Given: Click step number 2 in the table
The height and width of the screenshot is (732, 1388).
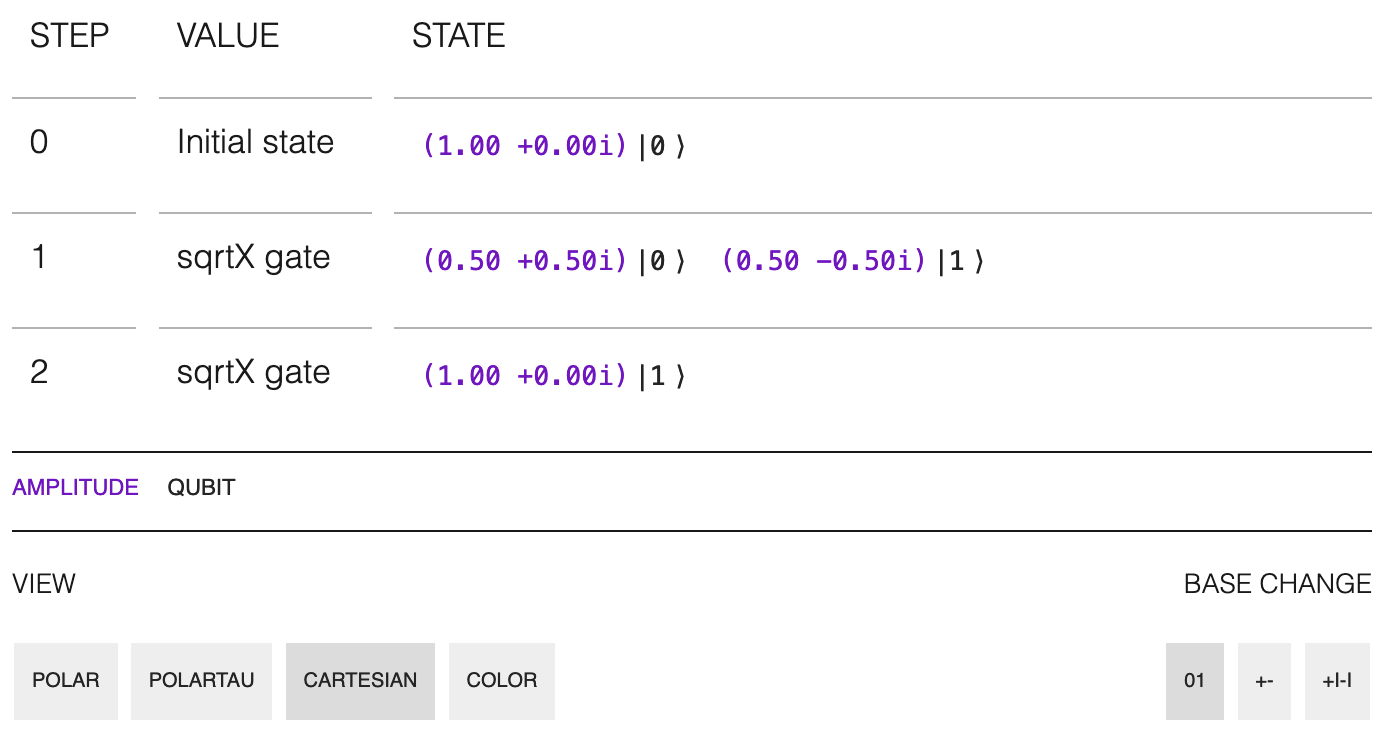Looking at the screenshot, I should (x=39, y=373).
